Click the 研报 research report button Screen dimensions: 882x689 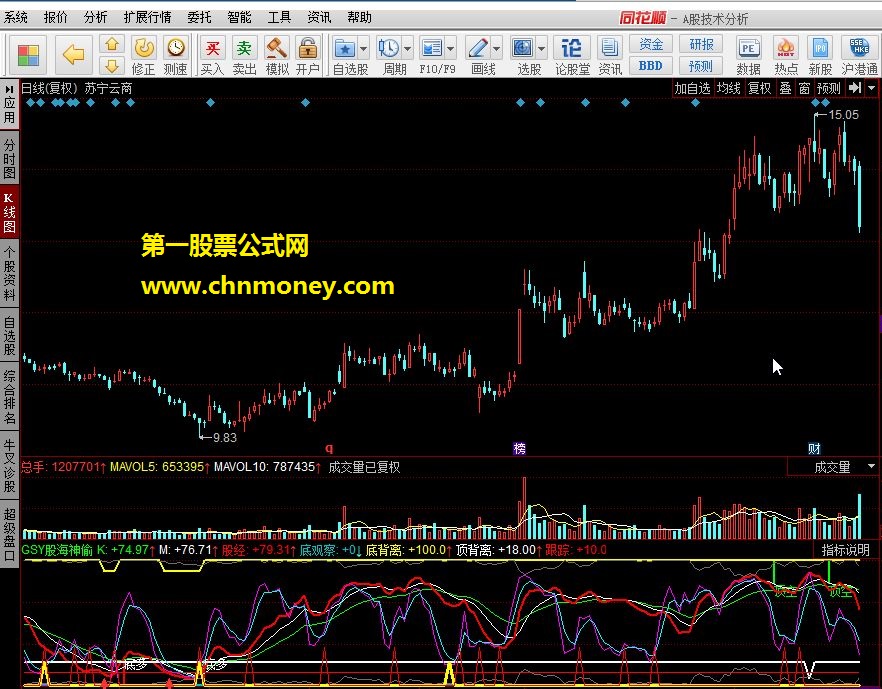tap(701, 44)
